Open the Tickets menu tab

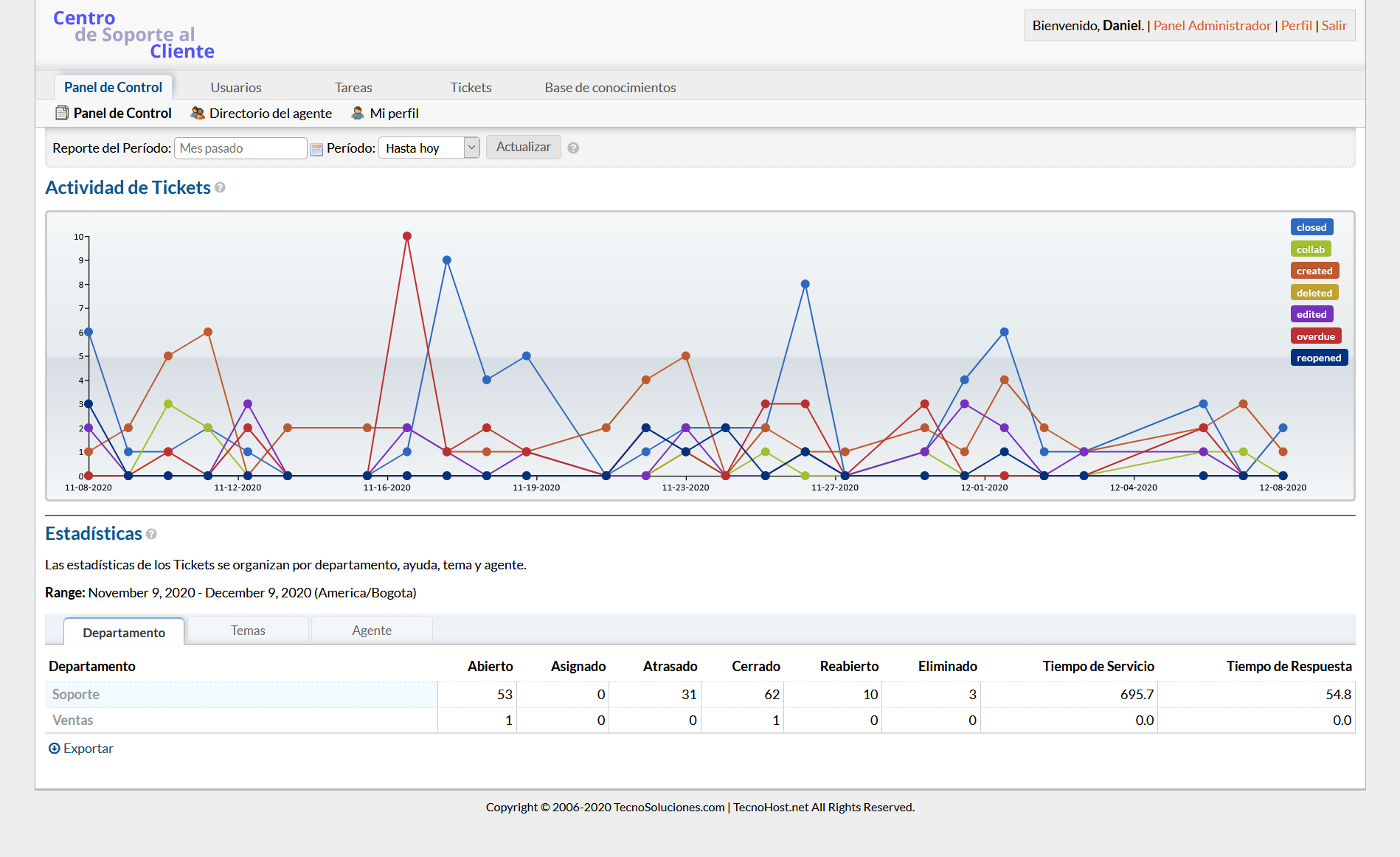pos(471,87)
